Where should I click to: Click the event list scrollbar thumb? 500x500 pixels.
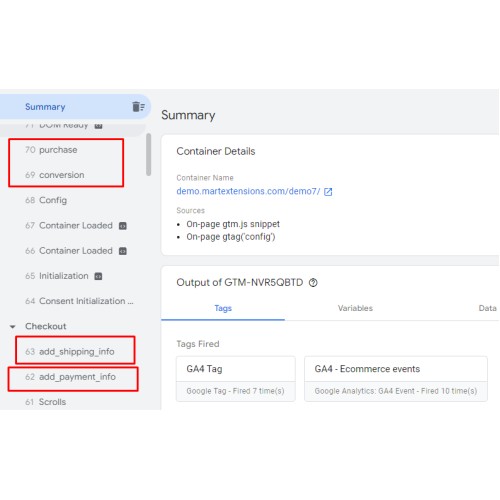[149, 154]
